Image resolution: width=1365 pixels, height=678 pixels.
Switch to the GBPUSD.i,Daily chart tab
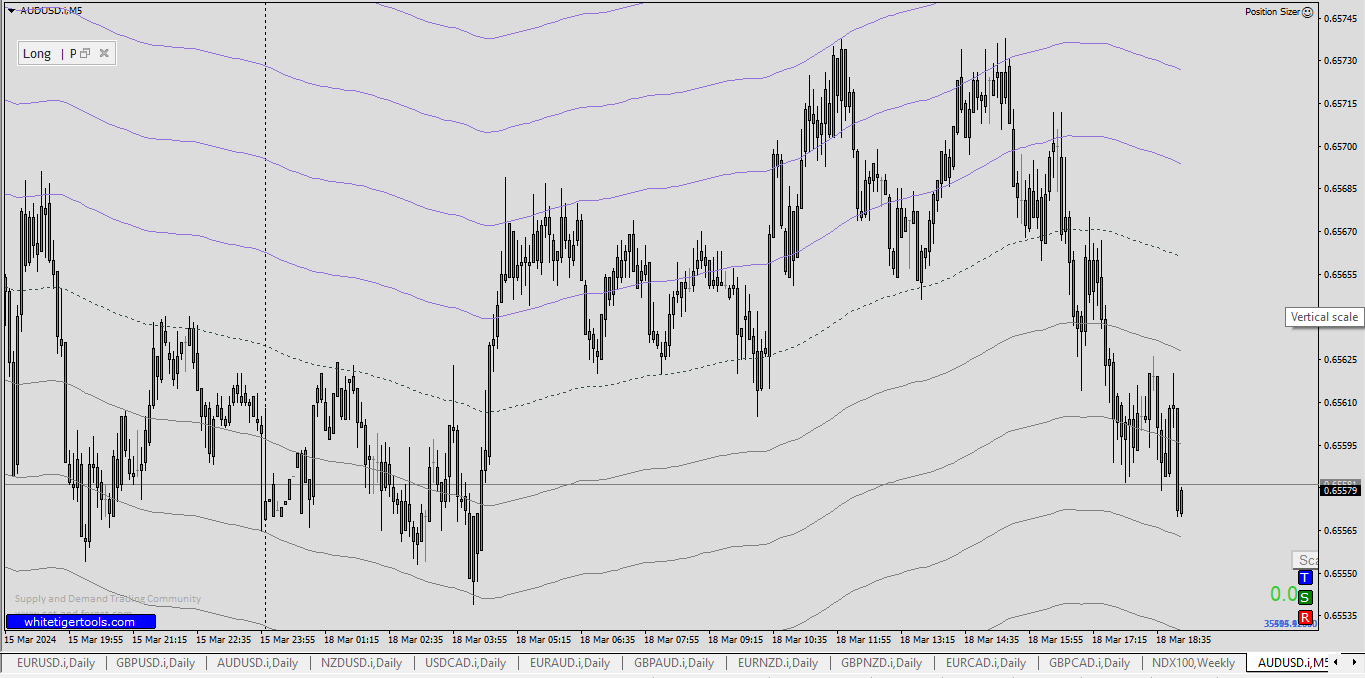[155, 662]
